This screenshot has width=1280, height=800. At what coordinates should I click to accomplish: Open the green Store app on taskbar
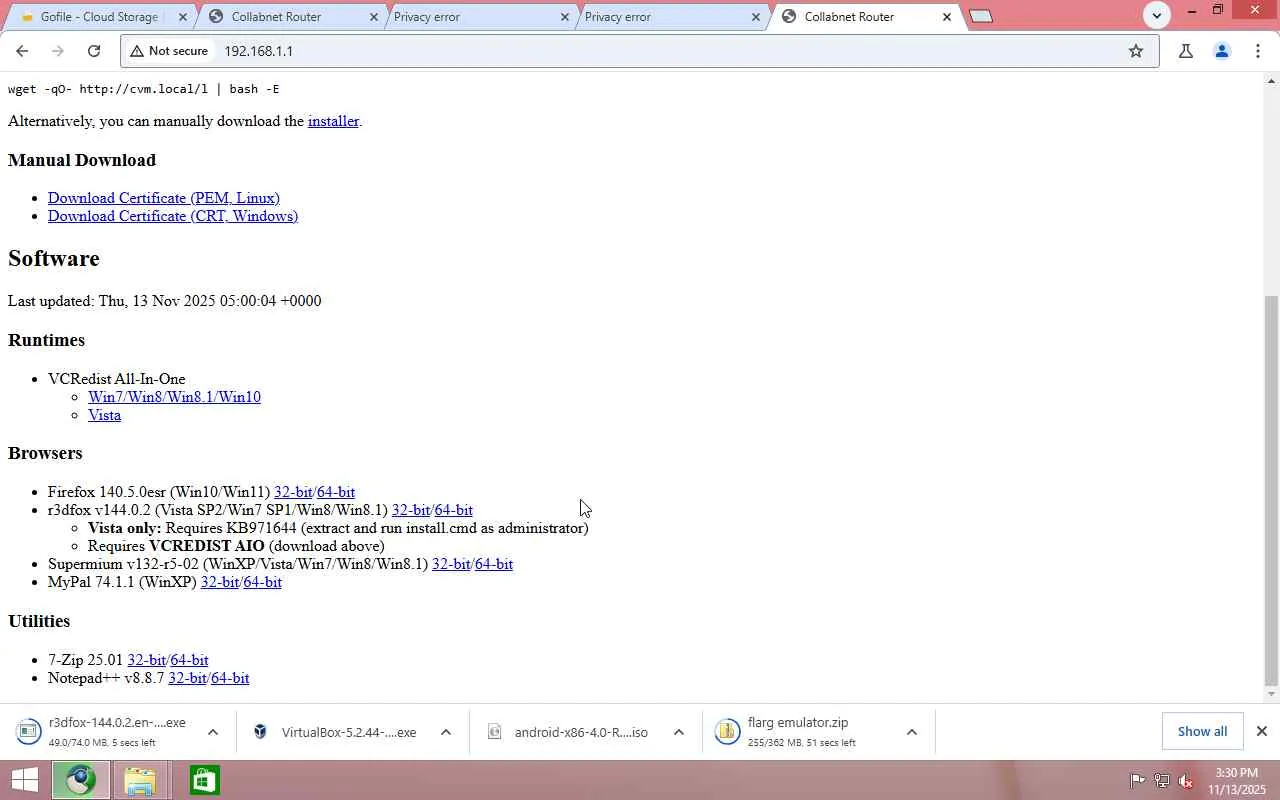coord(204,780)
